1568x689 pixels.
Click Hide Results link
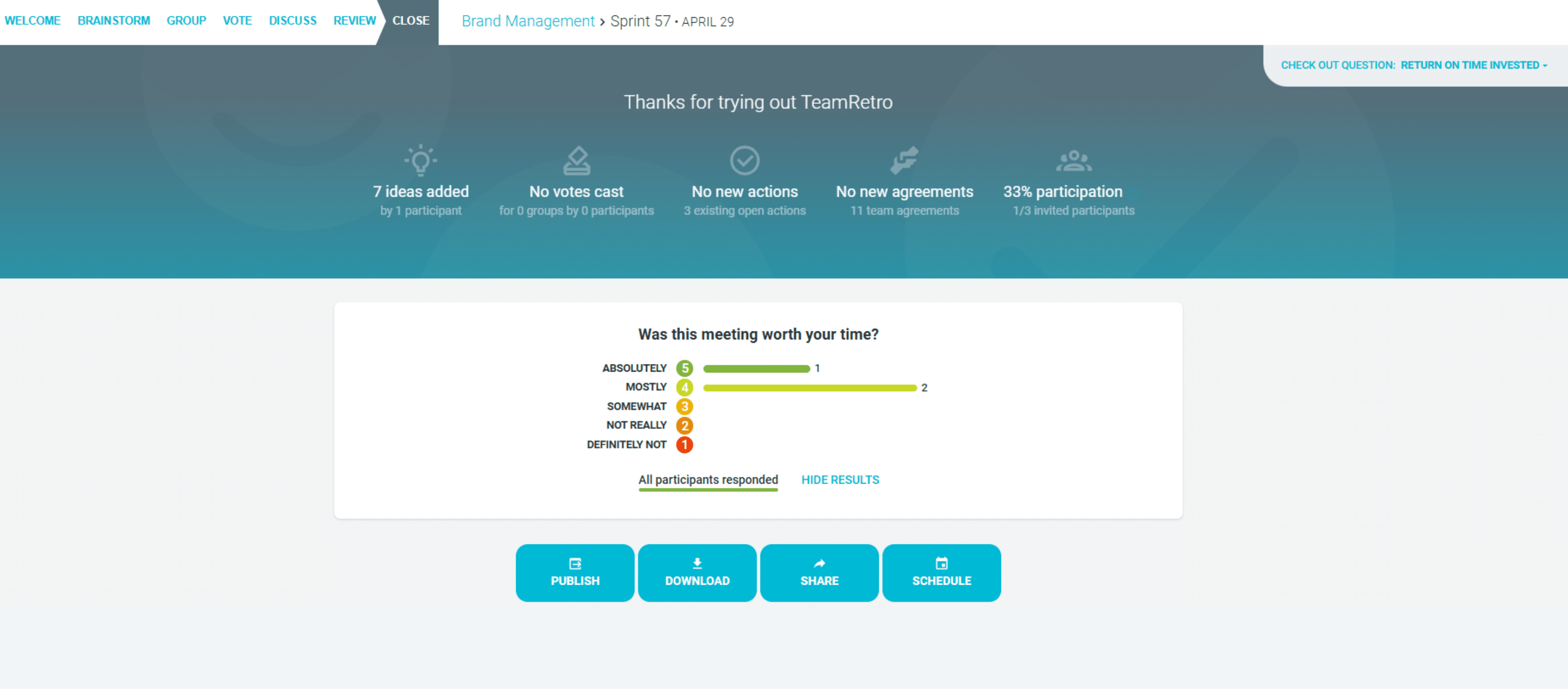click(840, 480)
